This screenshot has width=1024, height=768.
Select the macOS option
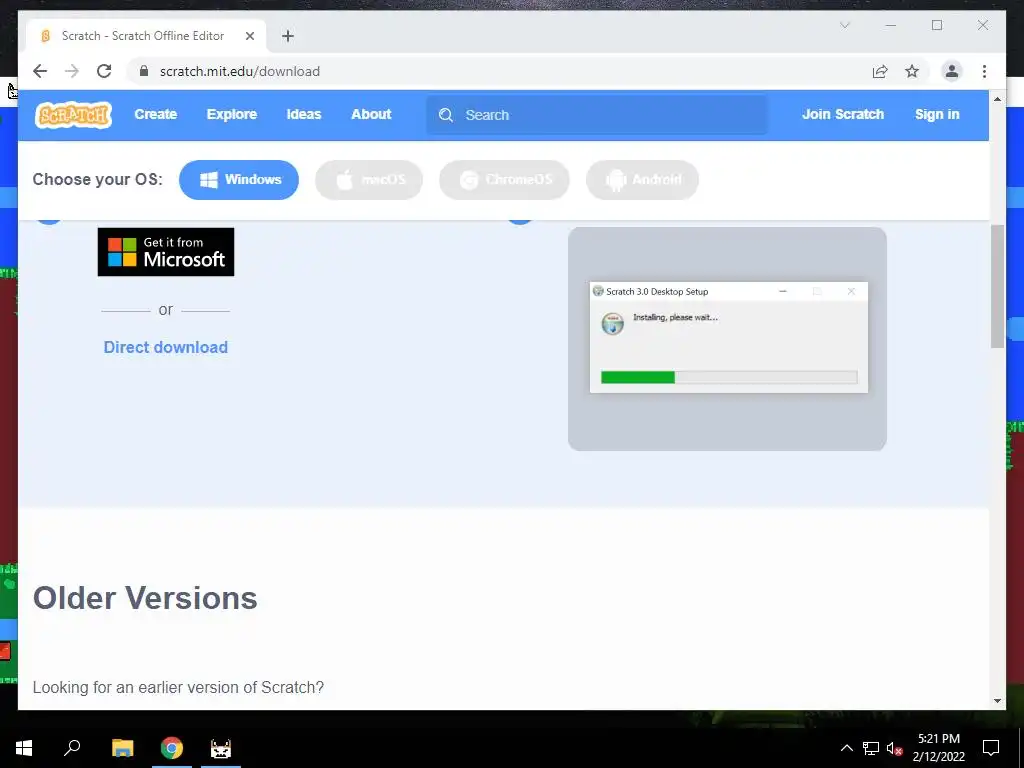pos(369,180)
